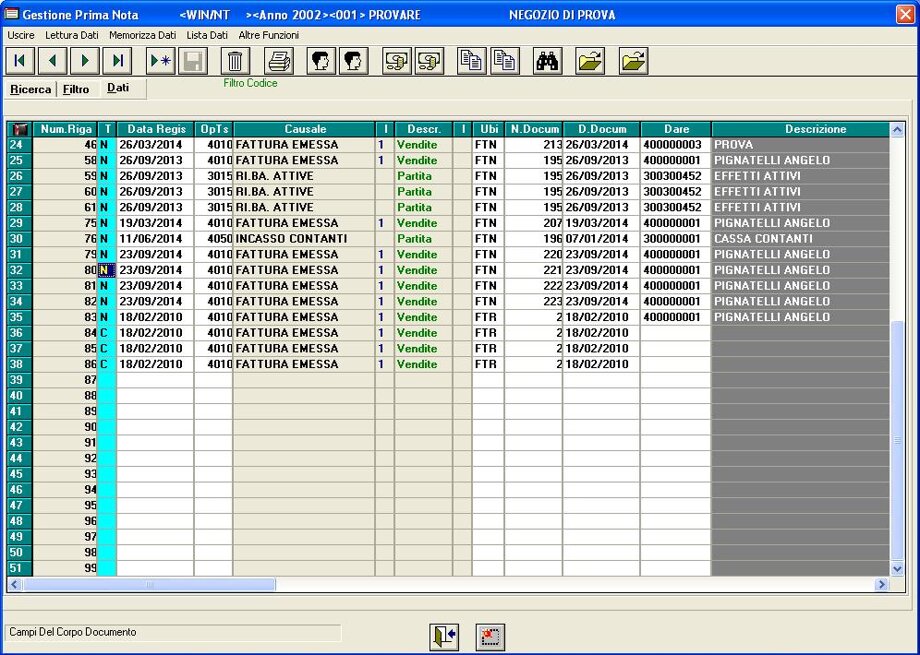Click the horizontal scrollbar right arrow
The image size is (920, 655).
click(881, 584)
